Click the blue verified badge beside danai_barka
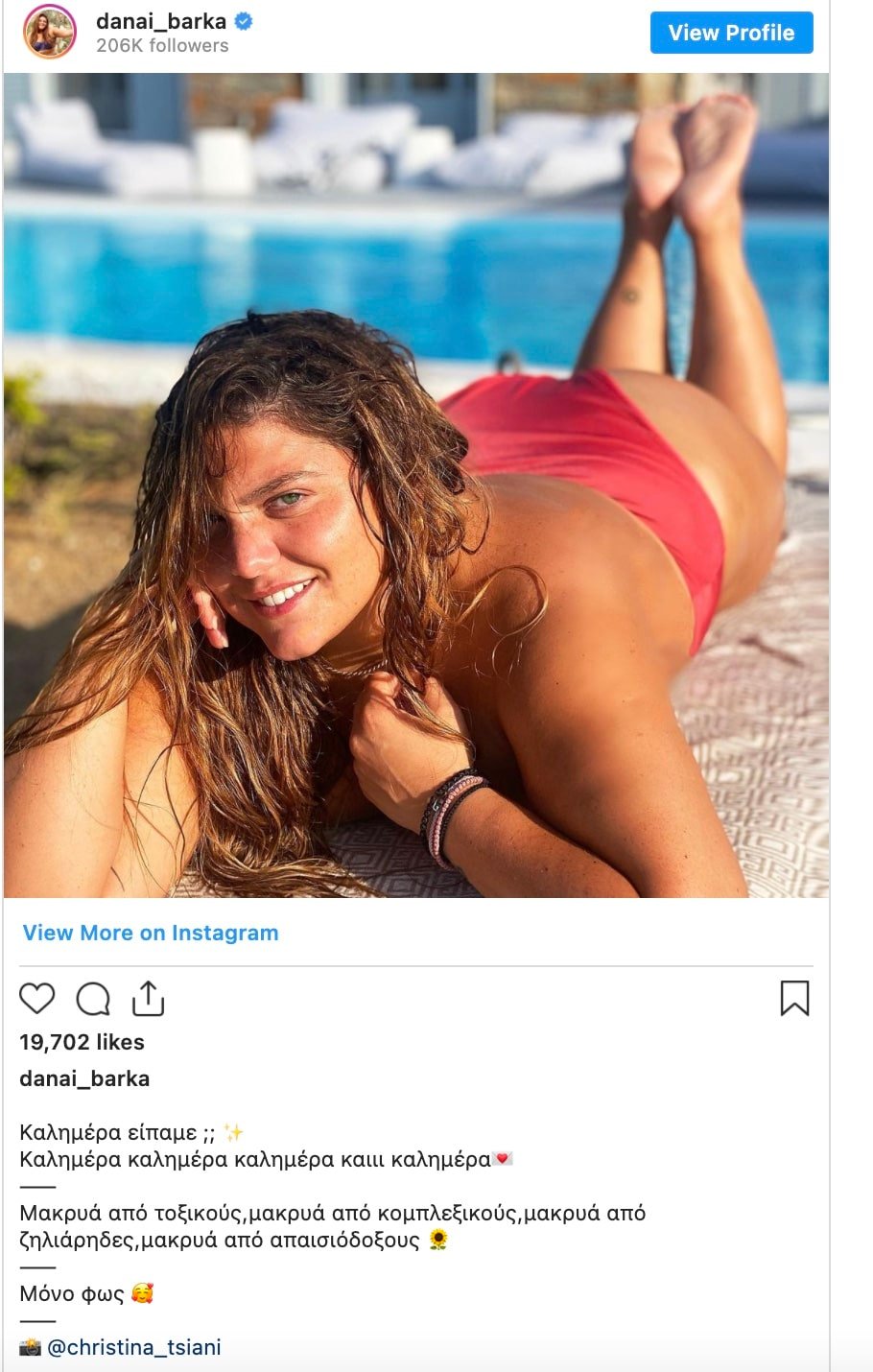Viewport: 873px width, 1372px height. coord(244,21)
